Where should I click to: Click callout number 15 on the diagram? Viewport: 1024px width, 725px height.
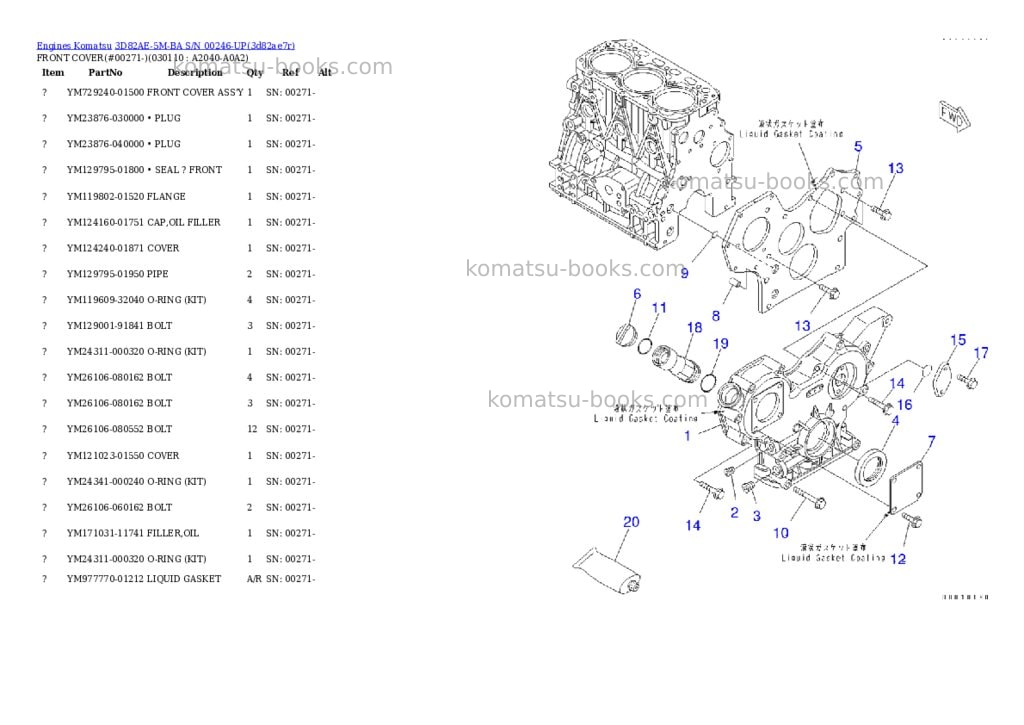(x=958, y=340)
